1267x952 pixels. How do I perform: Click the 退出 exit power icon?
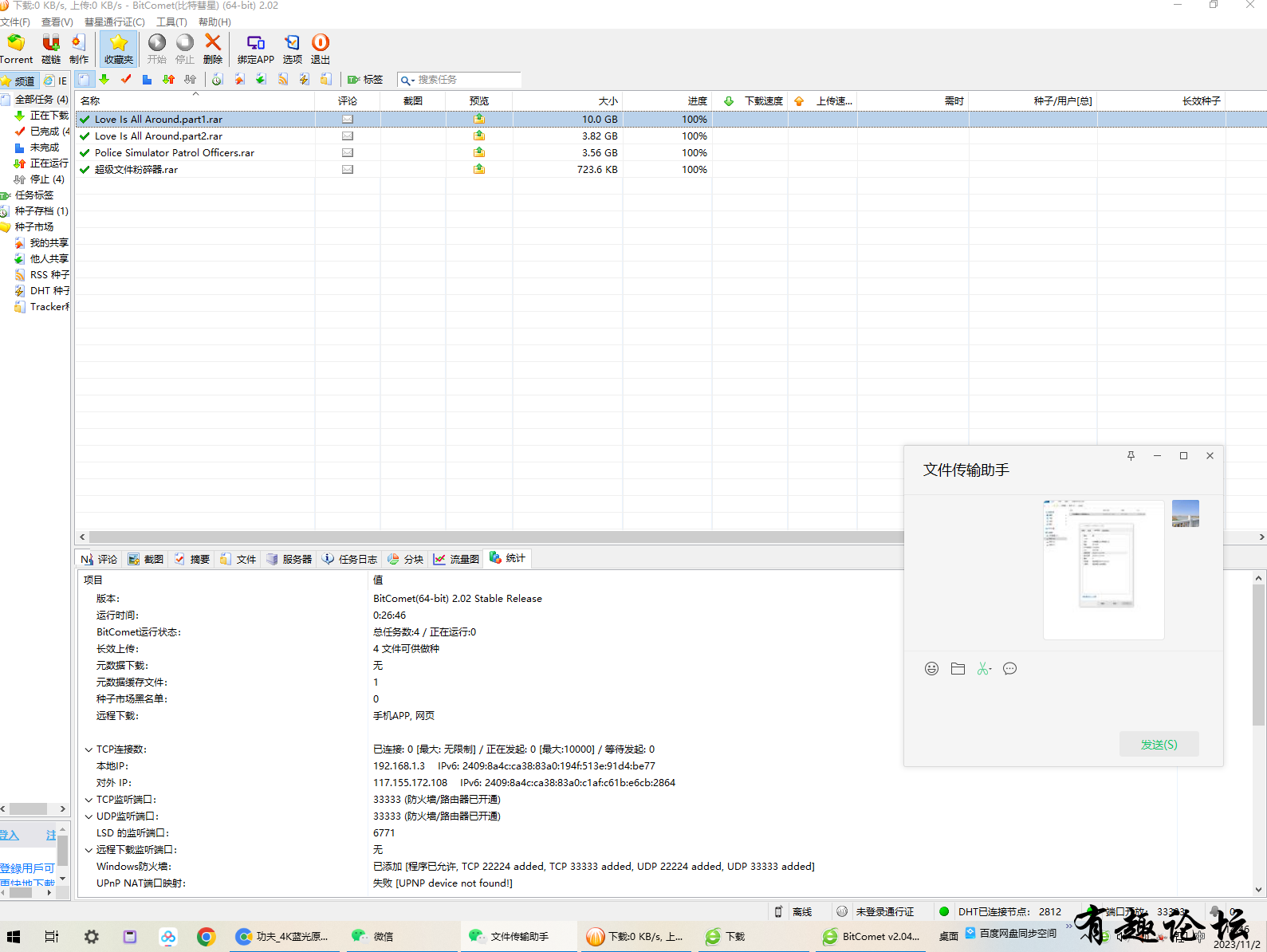[321, 49]
